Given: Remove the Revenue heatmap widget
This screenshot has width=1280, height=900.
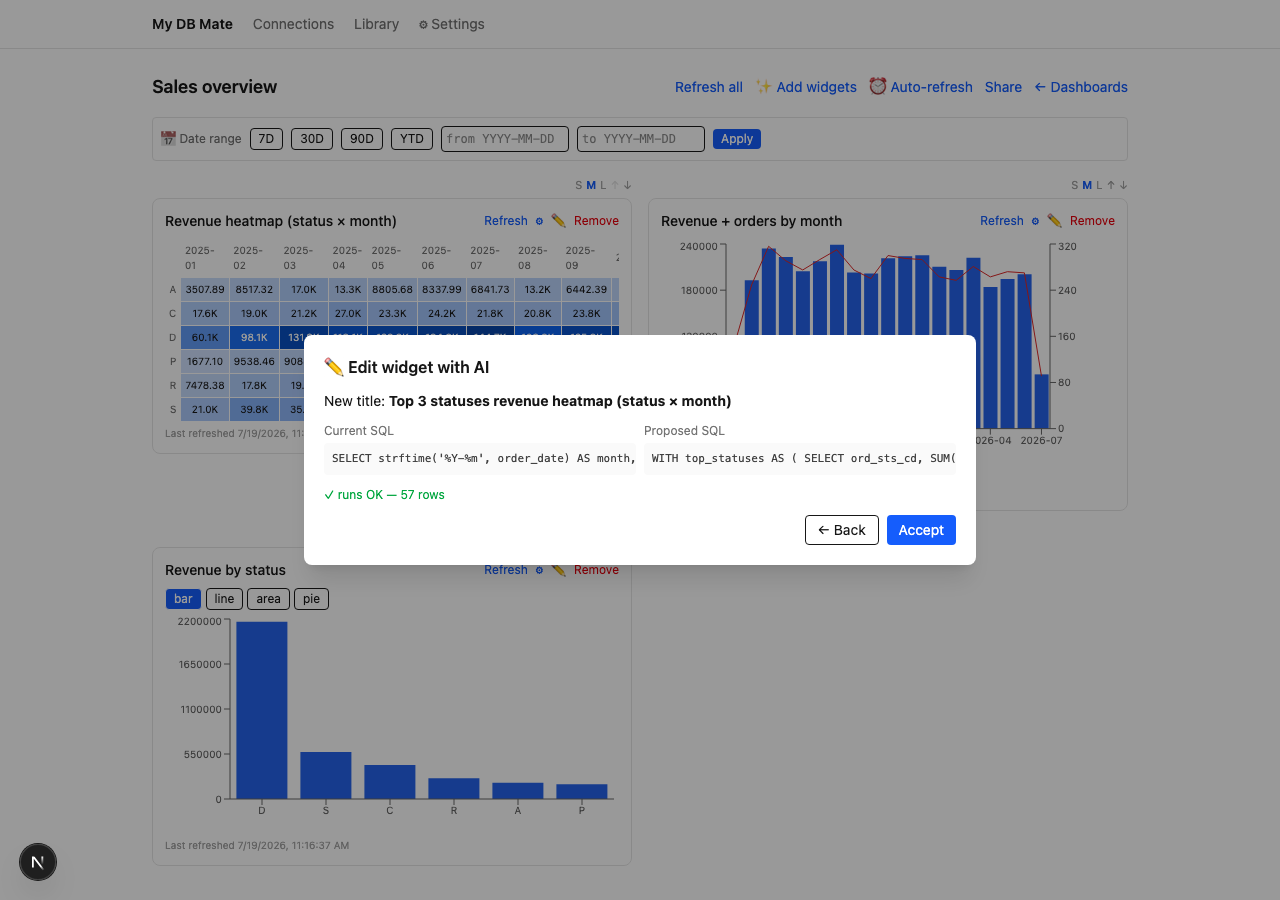Looking at the screenshot, I should (x=596, y=221).
